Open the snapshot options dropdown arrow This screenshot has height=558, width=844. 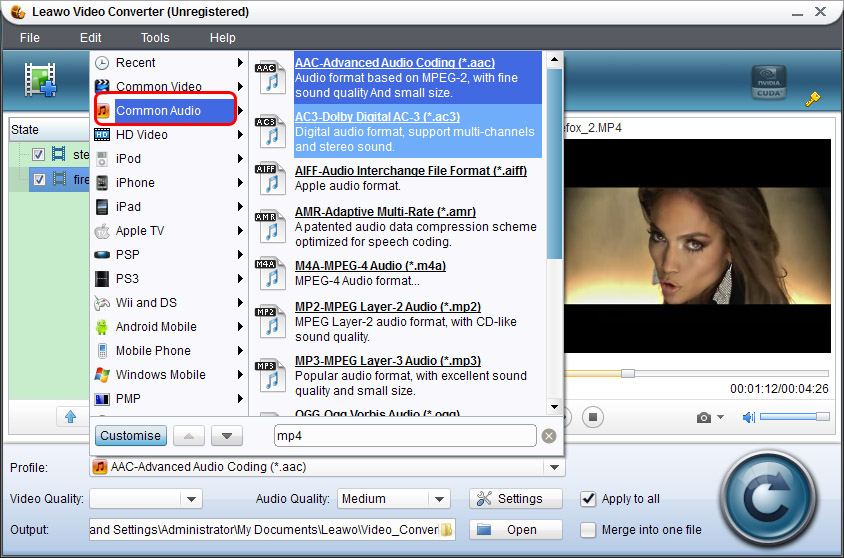pos(720,417)
